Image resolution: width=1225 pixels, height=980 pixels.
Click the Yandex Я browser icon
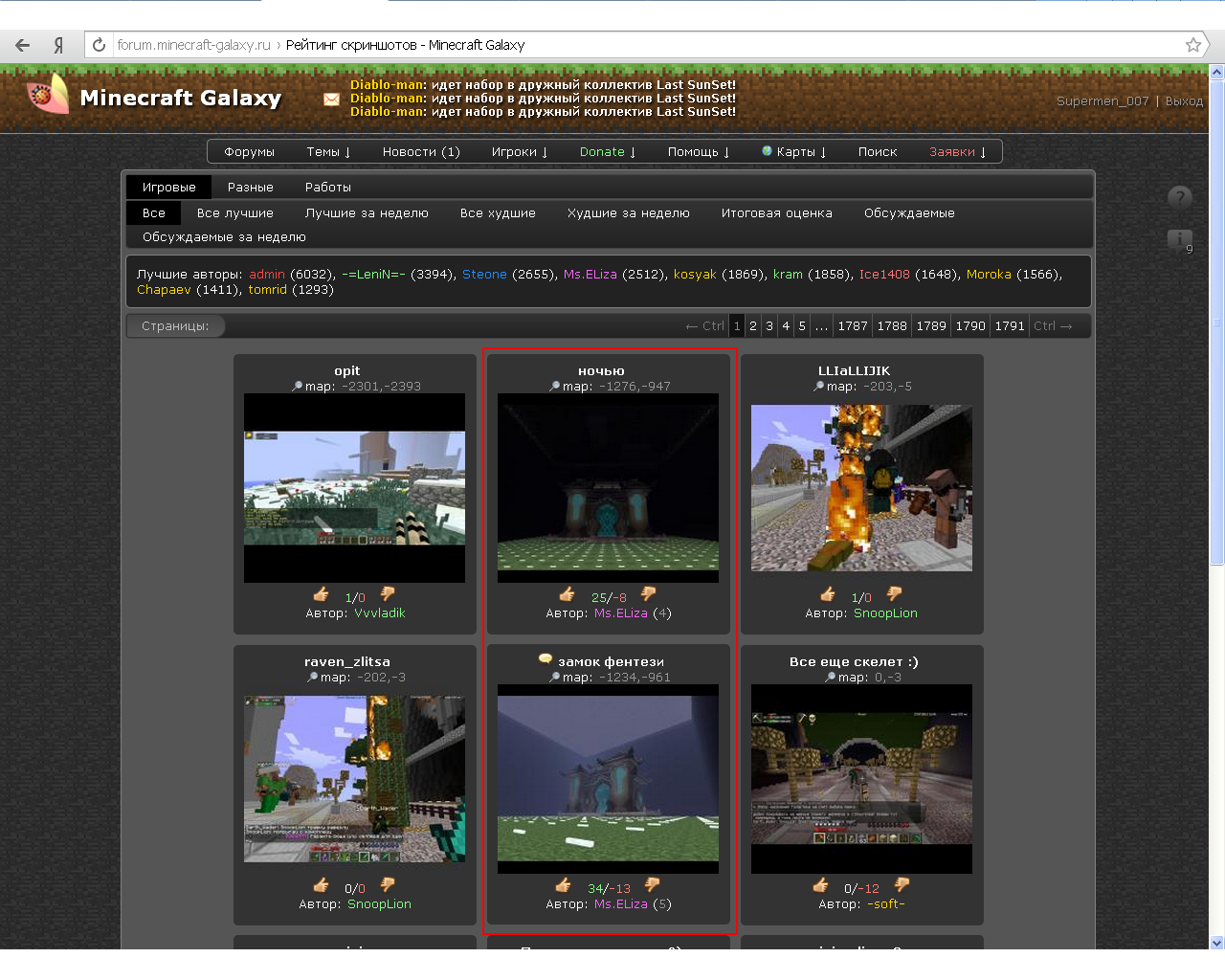tap(59, 45)
